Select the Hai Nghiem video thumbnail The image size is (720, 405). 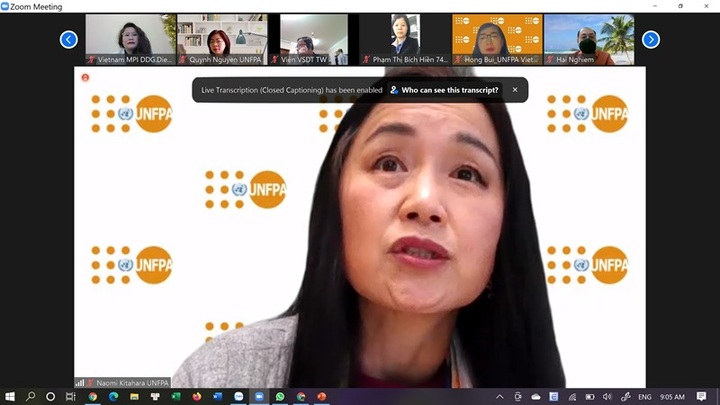pos(589,39)
